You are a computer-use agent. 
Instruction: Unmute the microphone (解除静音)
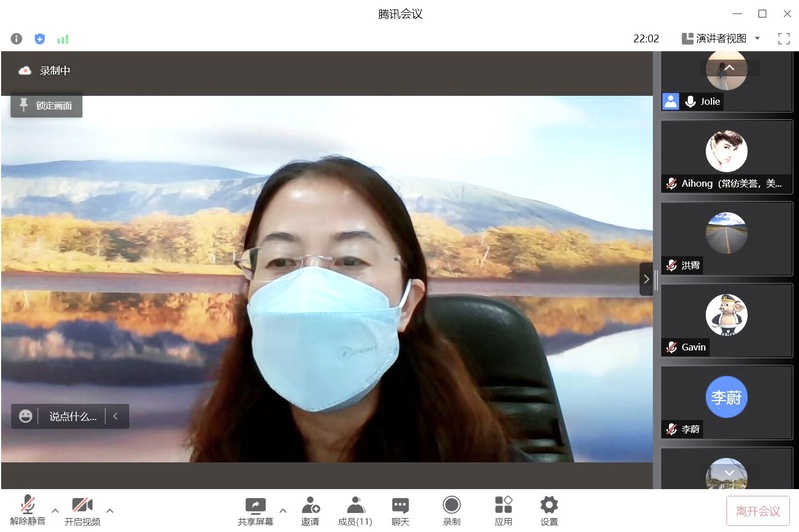pyautogui.click(x=27, y=510)
